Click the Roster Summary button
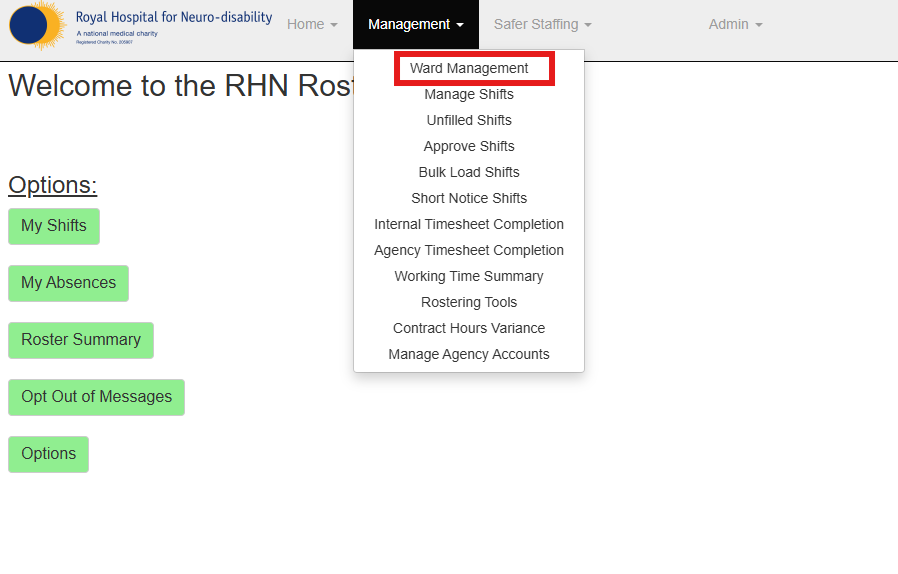 click(x=81, y=340)
